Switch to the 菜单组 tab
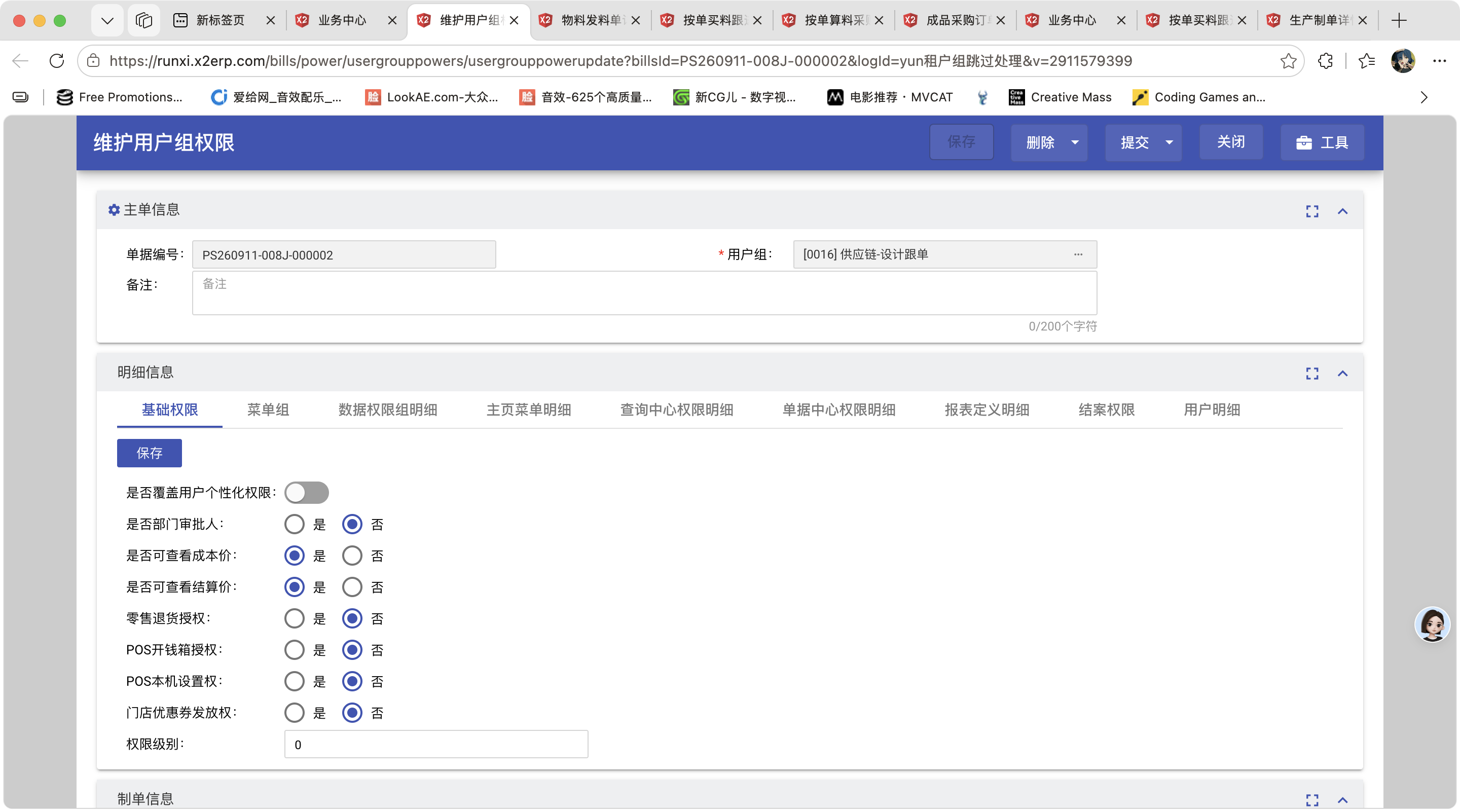Viewport: 1460px width, 812px height. 268,410
